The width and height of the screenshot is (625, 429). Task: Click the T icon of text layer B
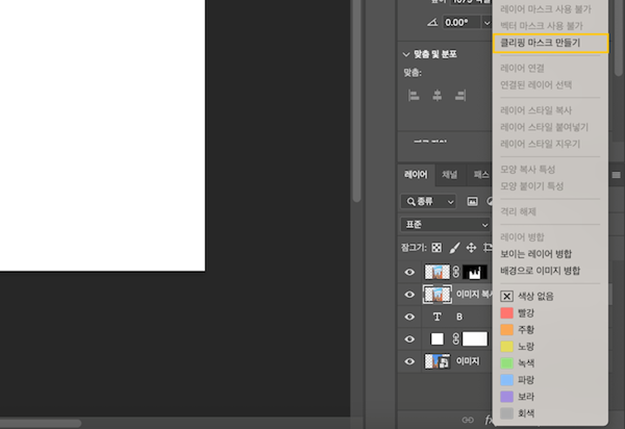(437, 317)
